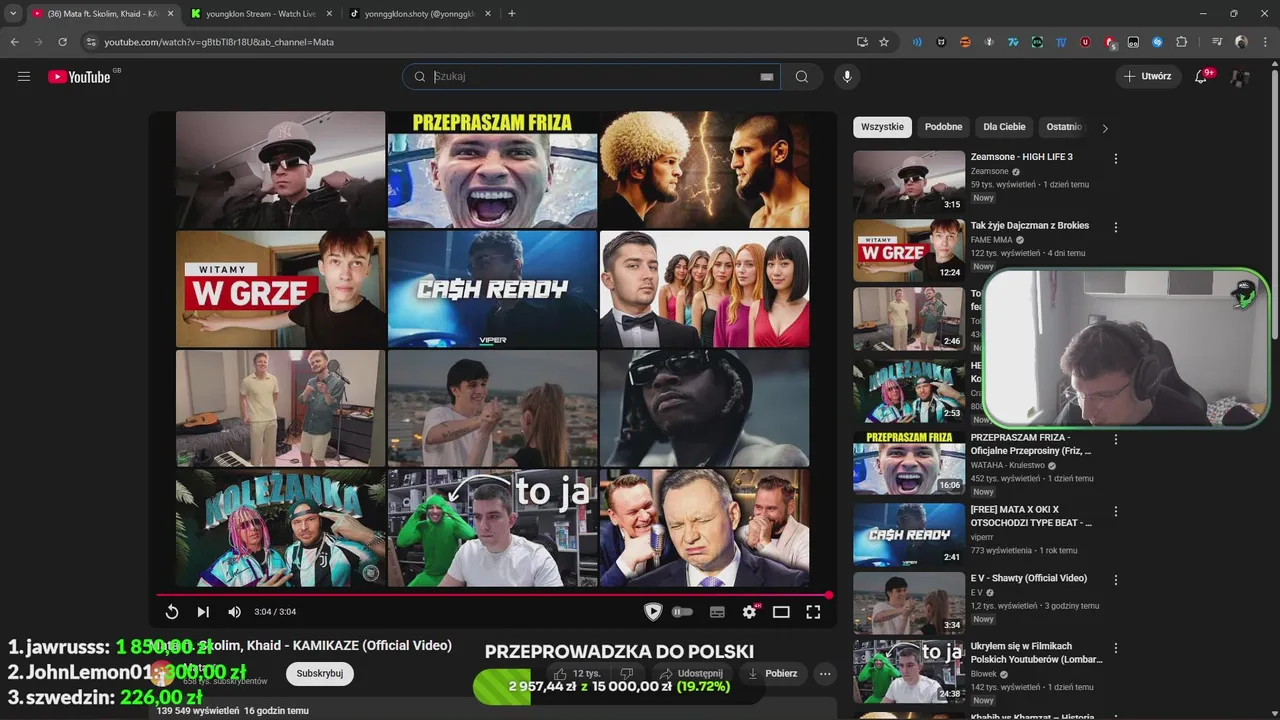Image resolution: width=1280 pixels, height=720 pixels.
Task: Close the current Mata KAMIKAZE tab
Action: click(170, 14)
